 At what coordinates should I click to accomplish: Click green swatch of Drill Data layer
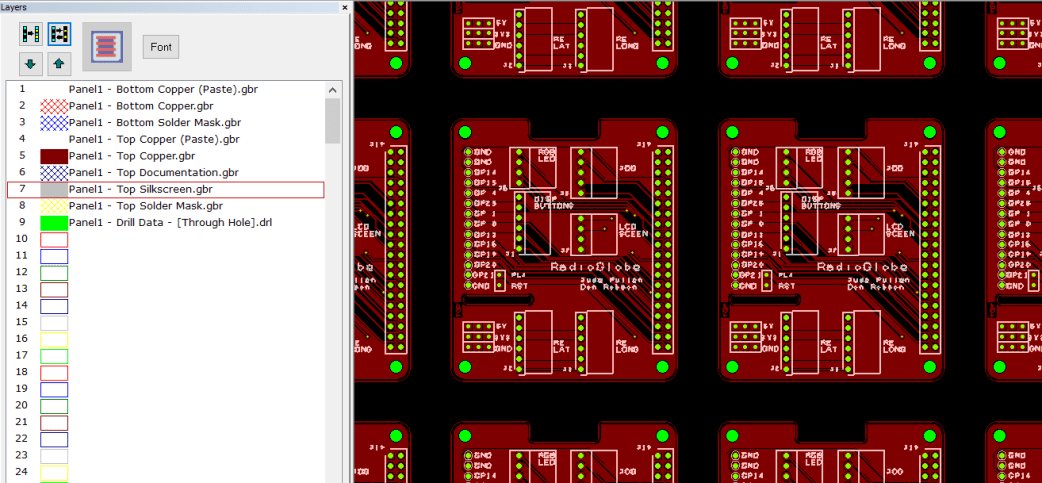[54, 223]
